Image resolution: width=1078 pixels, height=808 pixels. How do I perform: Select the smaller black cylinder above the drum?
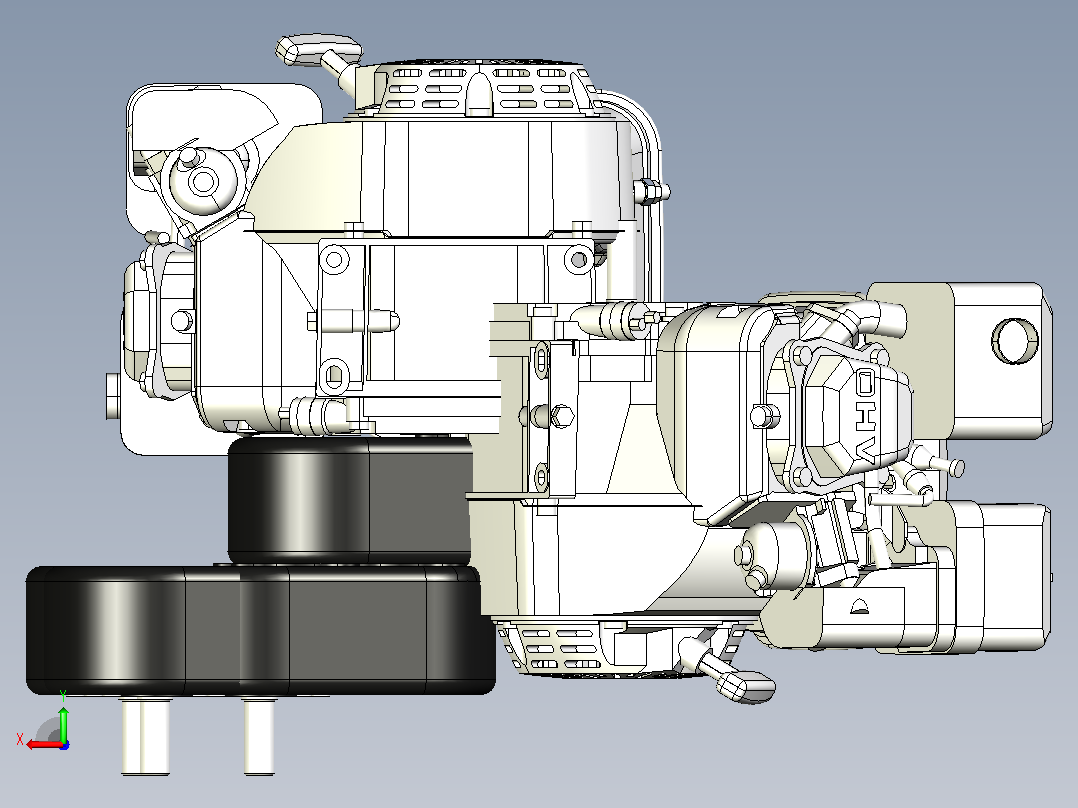click(x=351, y=500)
